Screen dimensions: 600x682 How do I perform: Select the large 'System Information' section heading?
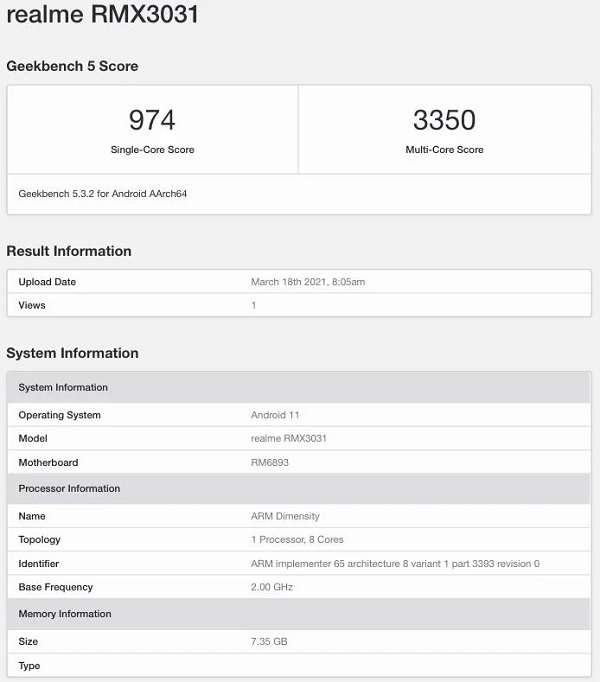coord(72,353)
